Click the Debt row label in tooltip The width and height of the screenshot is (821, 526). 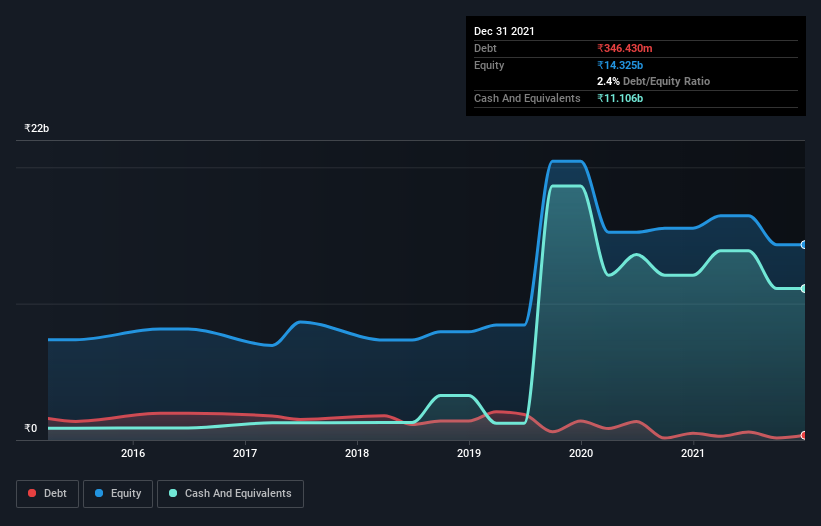(x=485, y=48)
